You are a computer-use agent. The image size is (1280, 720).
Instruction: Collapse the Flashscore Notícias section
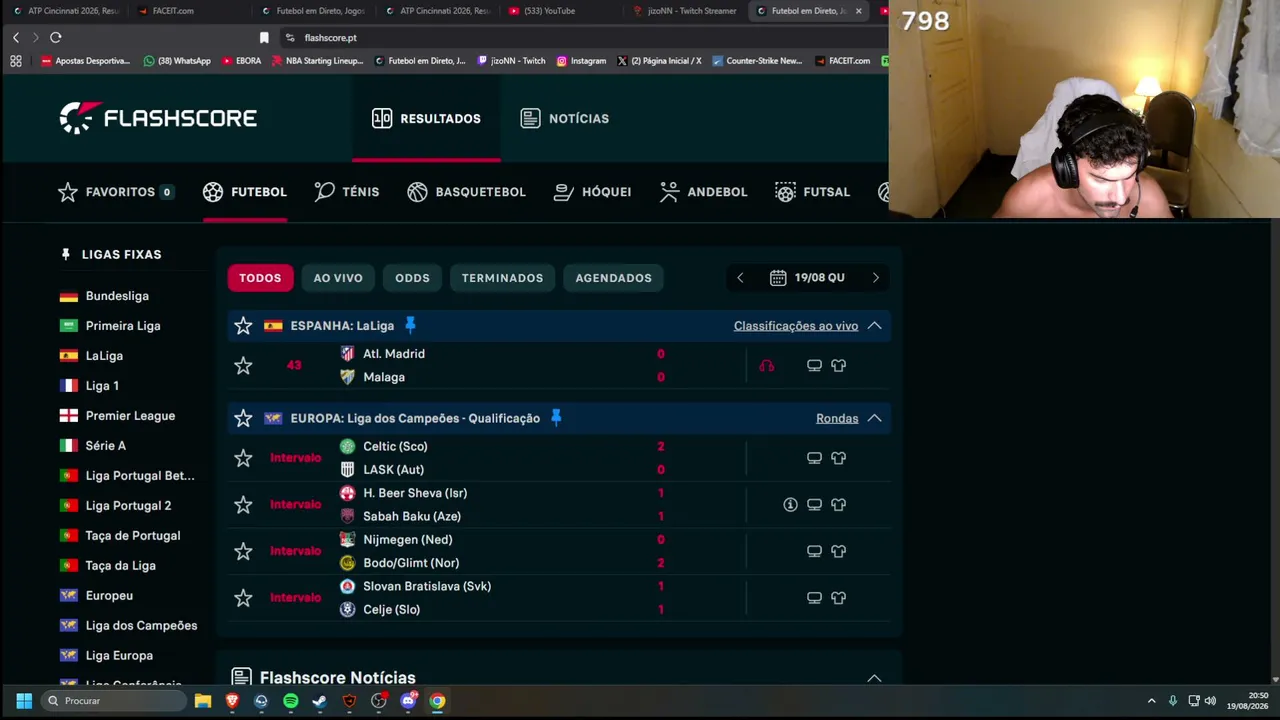pos(874,678)
